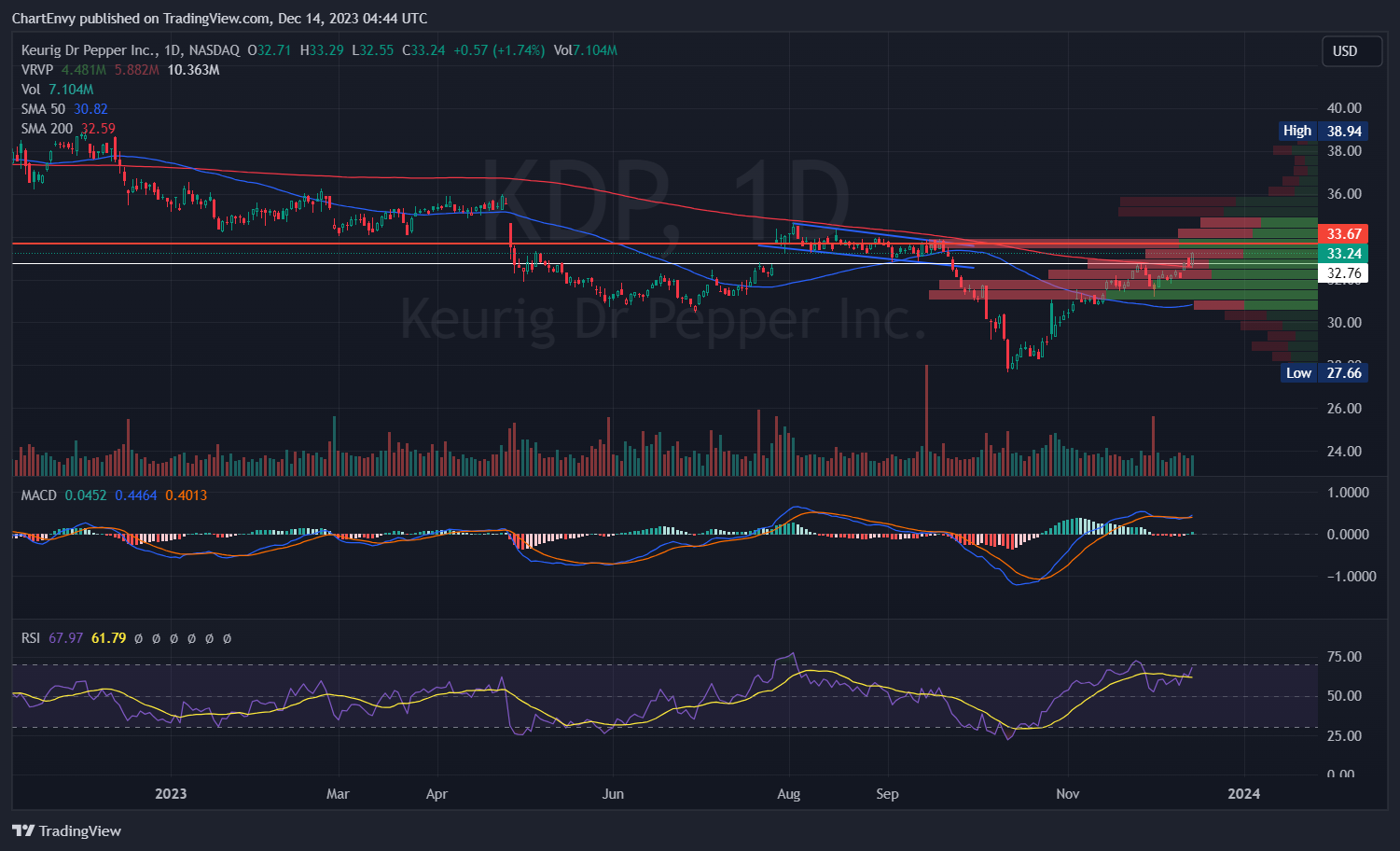Click the SMA 50 indicator label

pyautogui.click(x=43, y=109)
